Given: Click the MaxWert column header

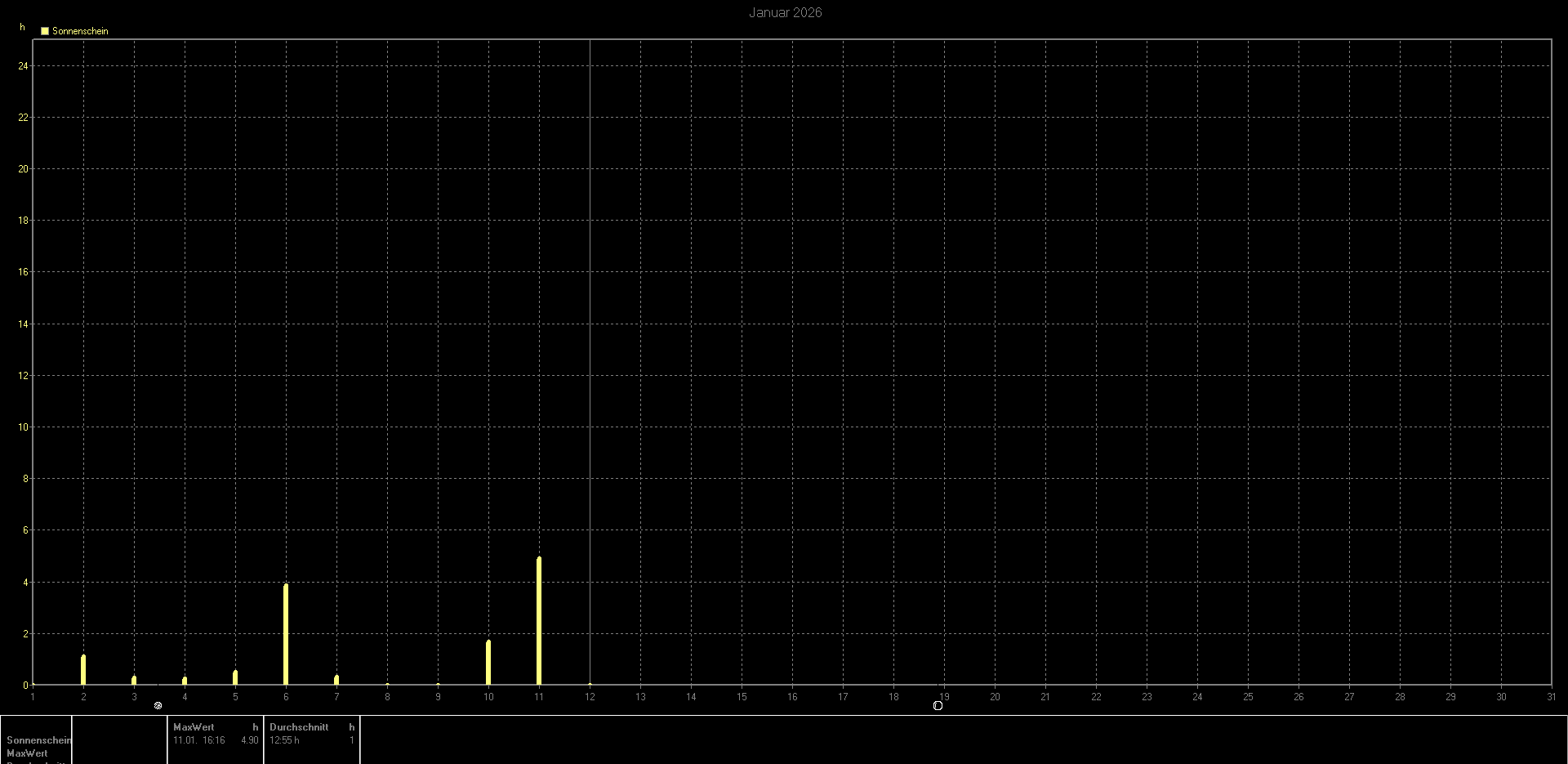Looking at the screenshot, I should pos(194,727).
